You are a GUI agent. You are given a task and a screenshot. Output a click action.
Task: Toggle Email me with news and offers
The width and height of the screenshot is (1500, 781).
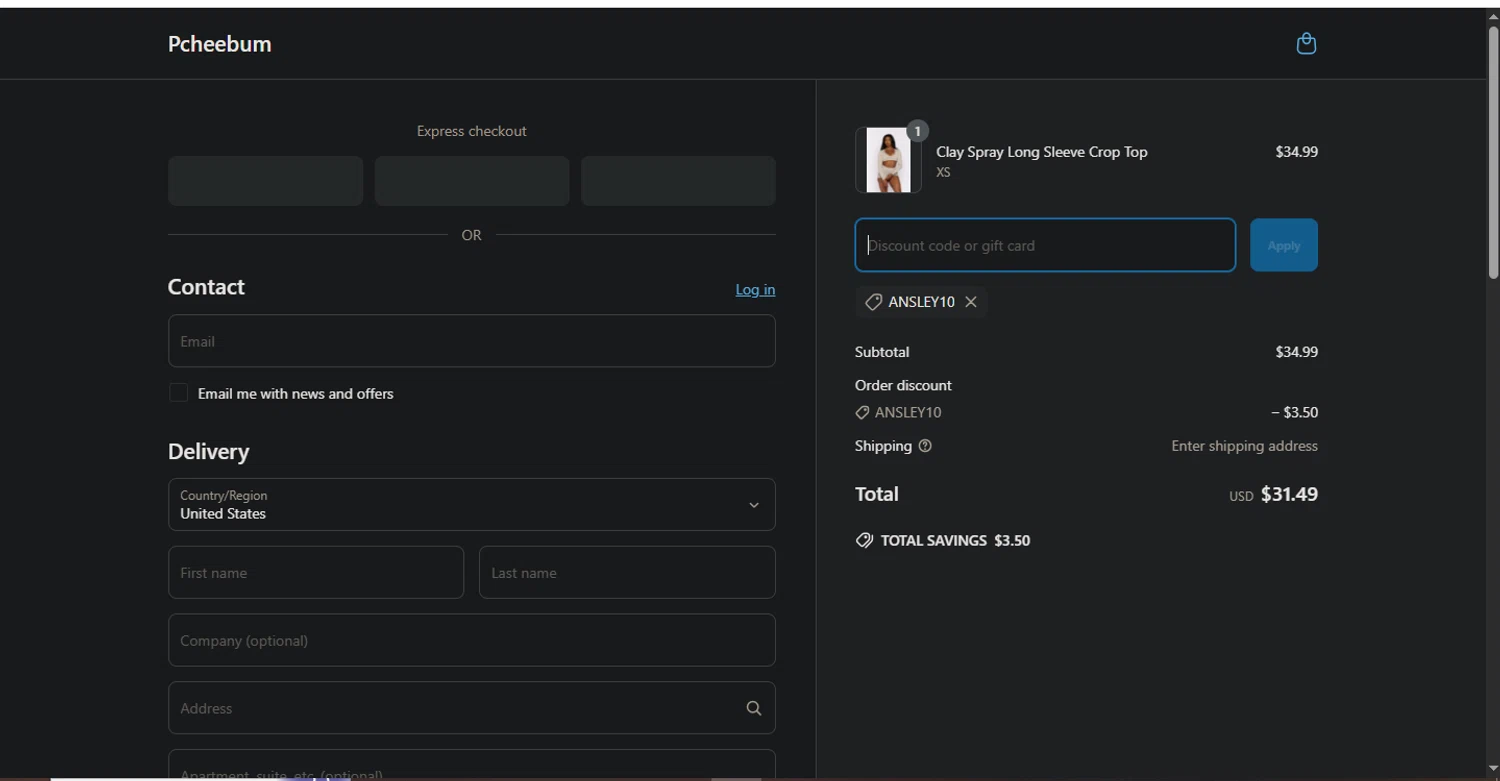(x=178, y=393)
